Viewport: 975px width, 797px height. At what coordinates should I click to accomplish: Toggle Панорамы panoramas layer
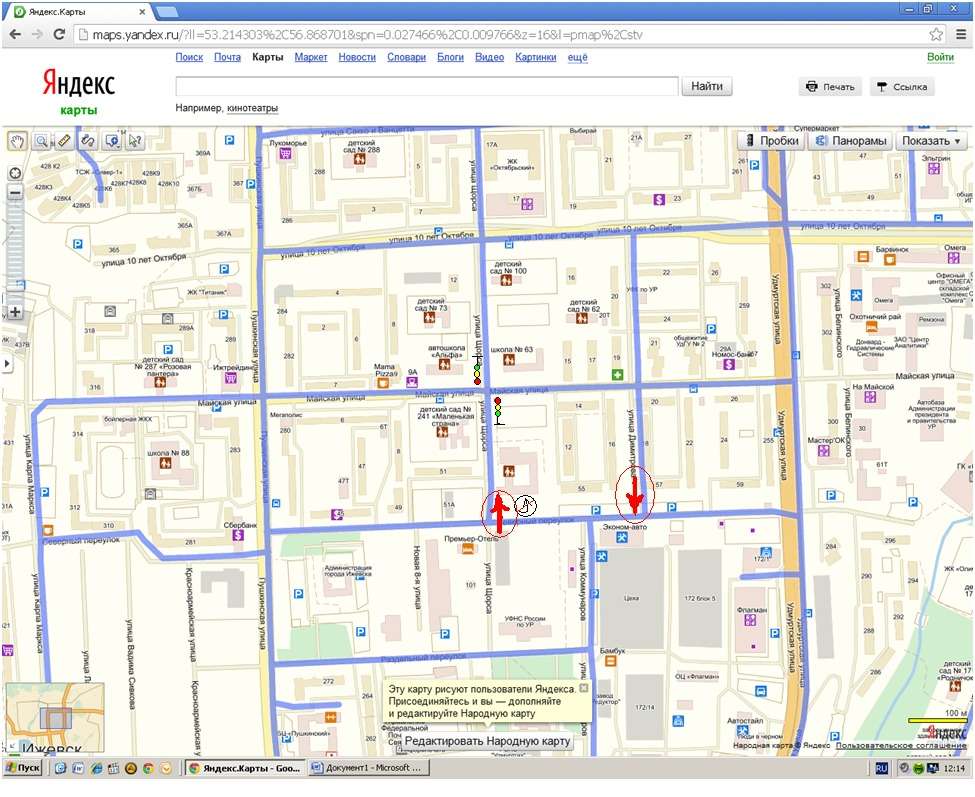pyautogui.click(x=850, y=141)
